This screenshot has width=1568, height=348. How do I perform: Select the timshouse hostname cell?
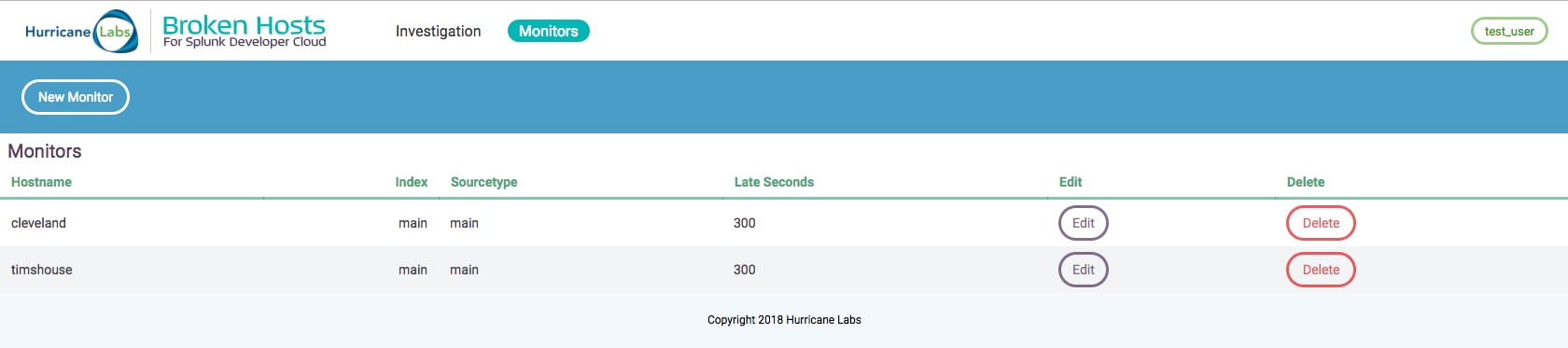click(x=42, y=270)
